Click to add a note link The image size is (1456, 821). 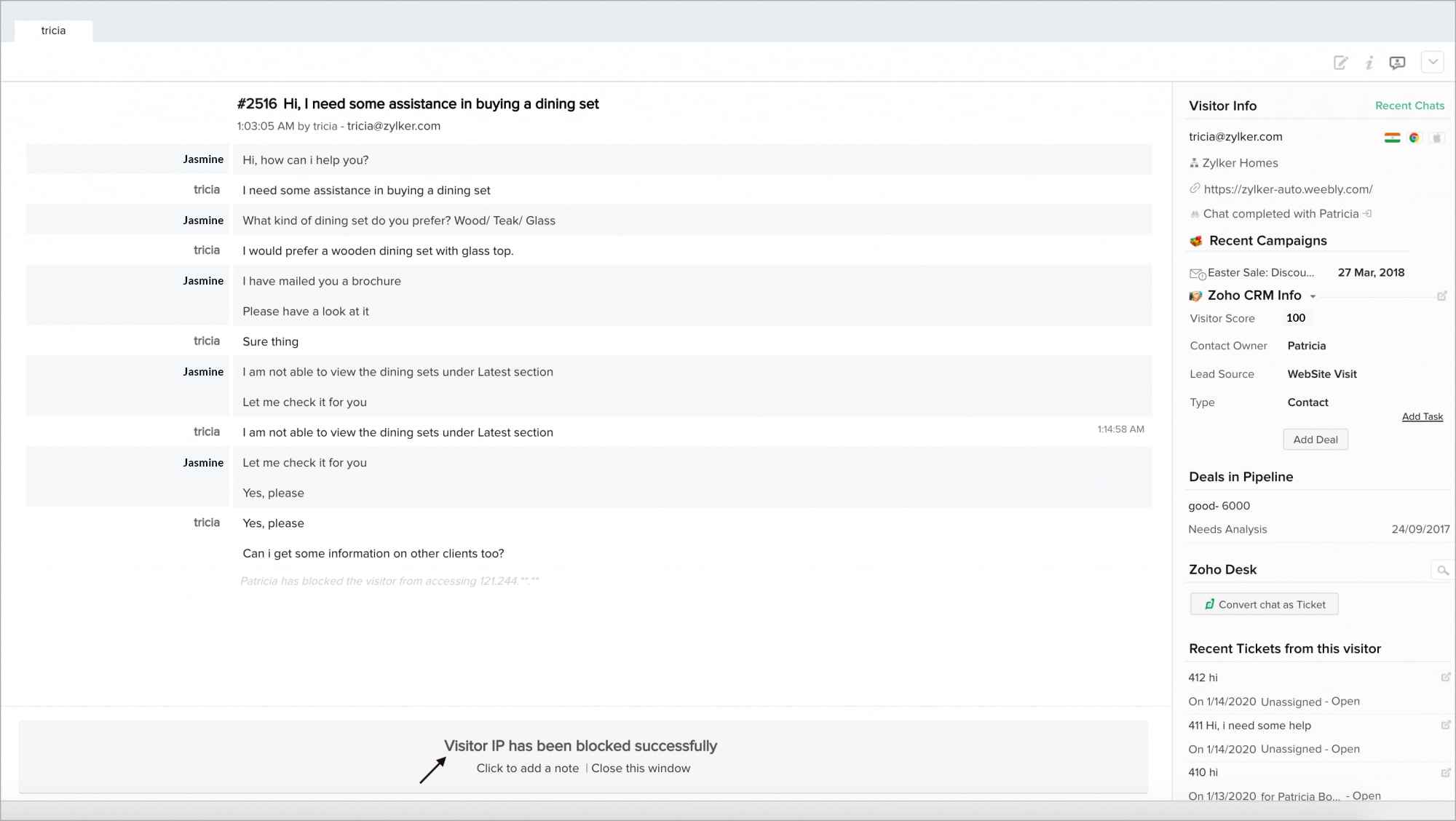527,769
